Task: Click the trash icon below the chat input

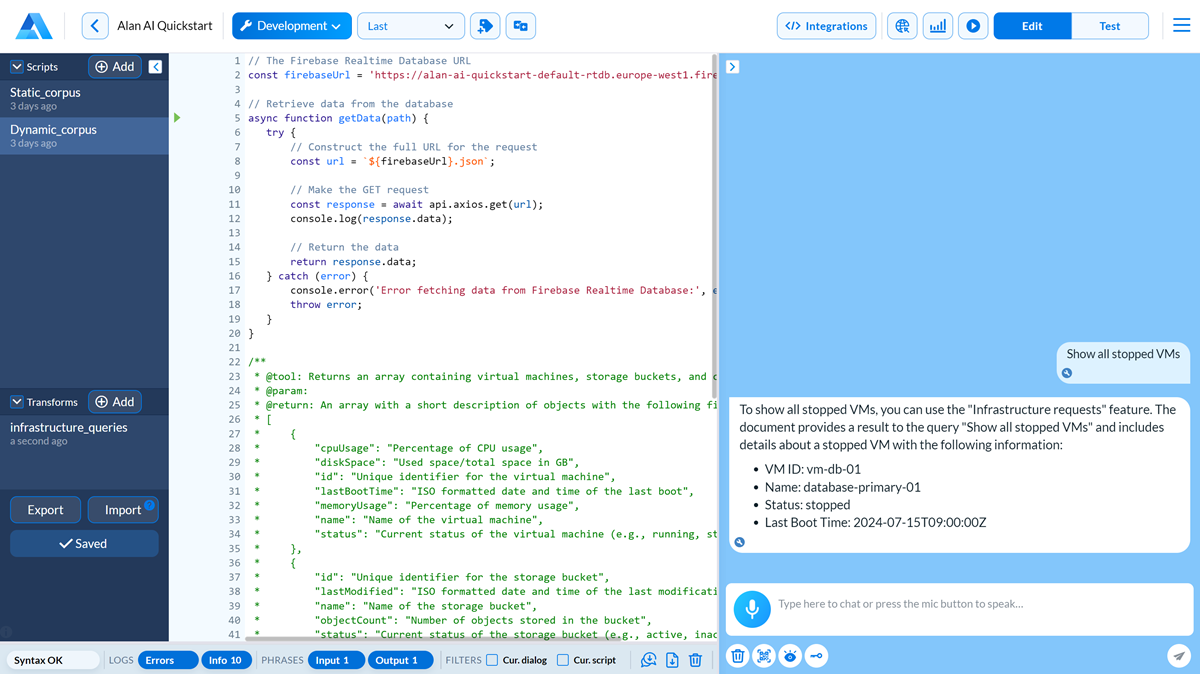Action: (737, 656)
